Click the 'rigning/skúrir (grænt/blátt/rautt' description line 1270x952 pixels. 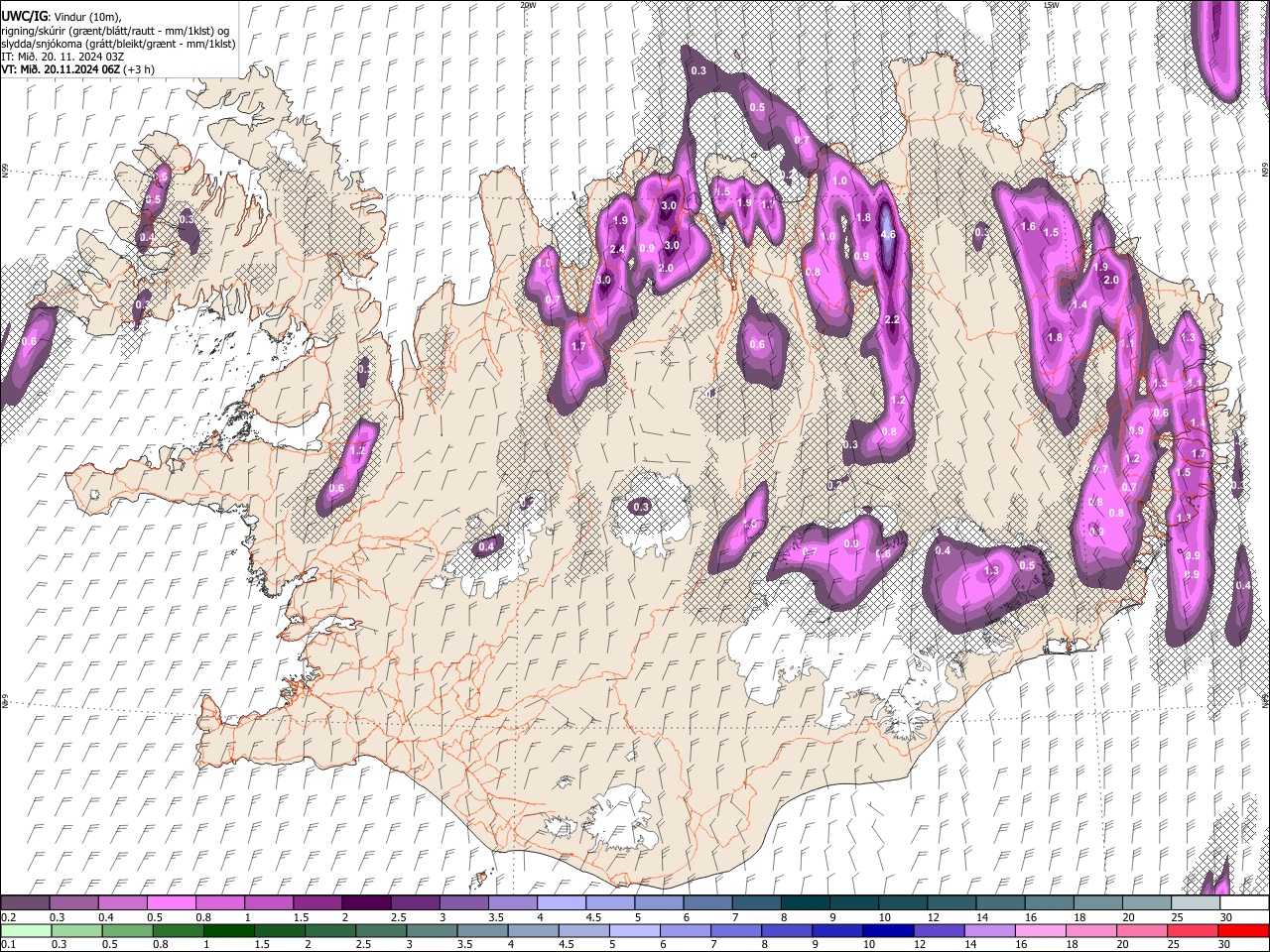[116, 30]
